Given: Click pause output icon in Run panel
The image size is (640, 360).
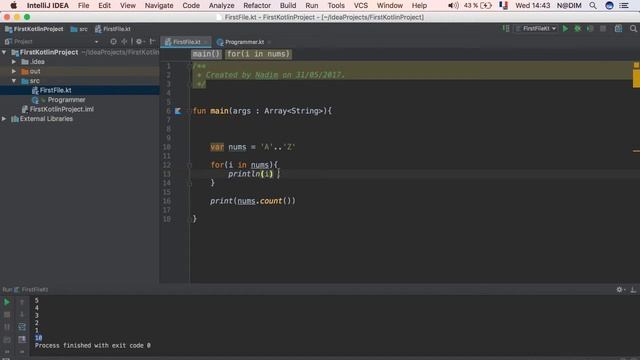Looking at the screenshot, I should [7, 327].
